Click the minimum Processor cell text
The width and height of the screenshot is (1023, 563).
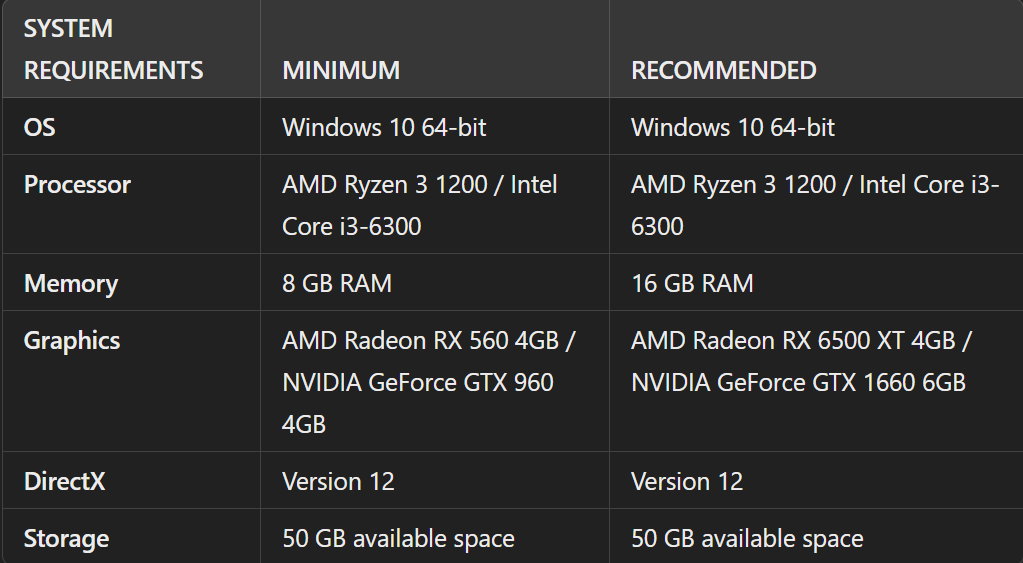tap(419, 205)
